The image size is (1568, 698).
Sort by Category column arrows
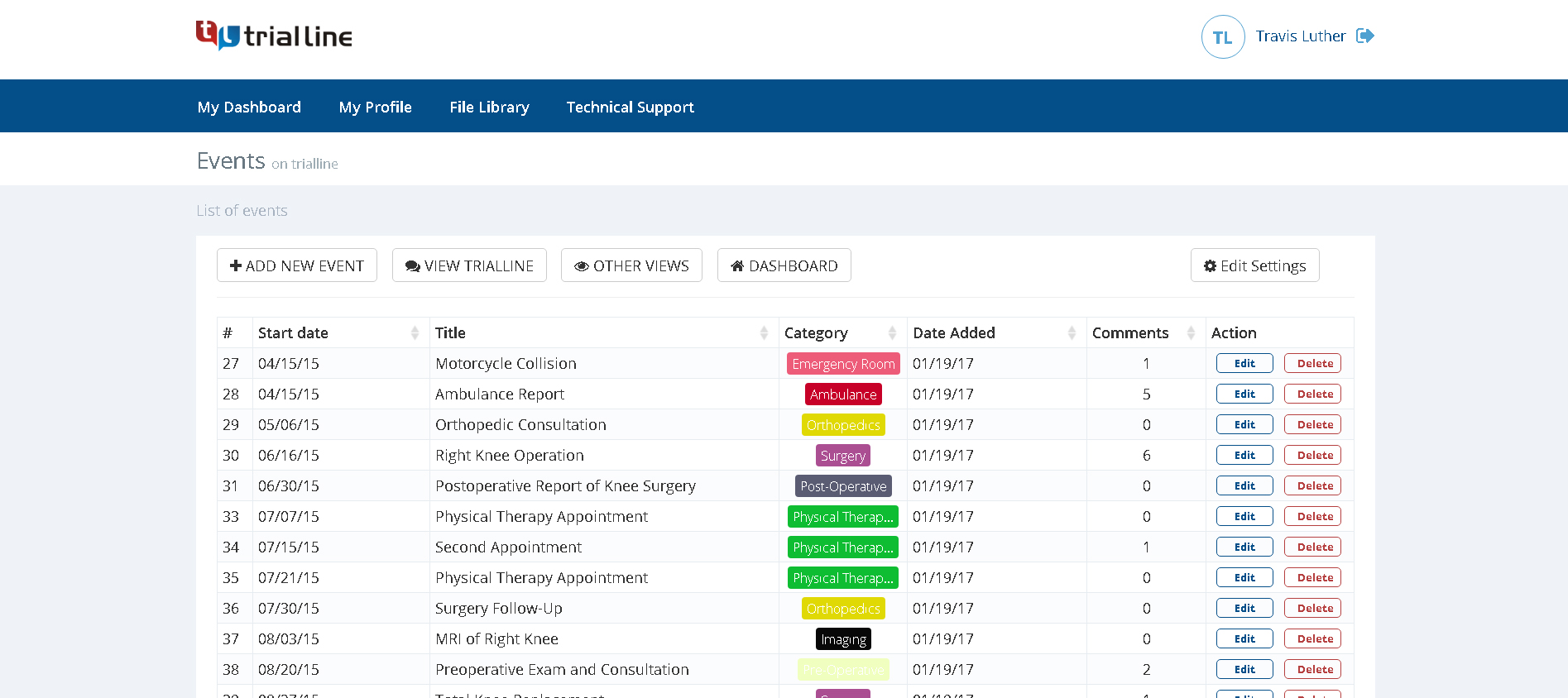892,332
